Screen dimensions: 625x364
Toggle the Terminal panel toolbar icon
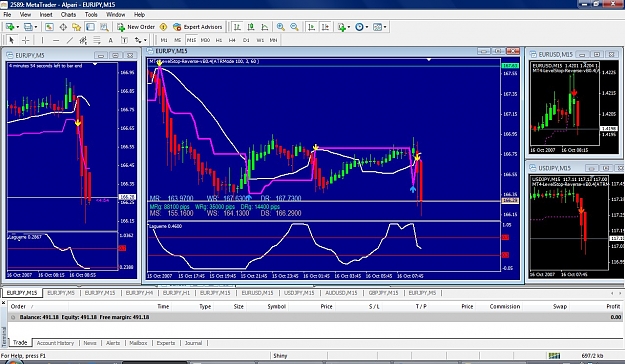(x=90, y=27)
